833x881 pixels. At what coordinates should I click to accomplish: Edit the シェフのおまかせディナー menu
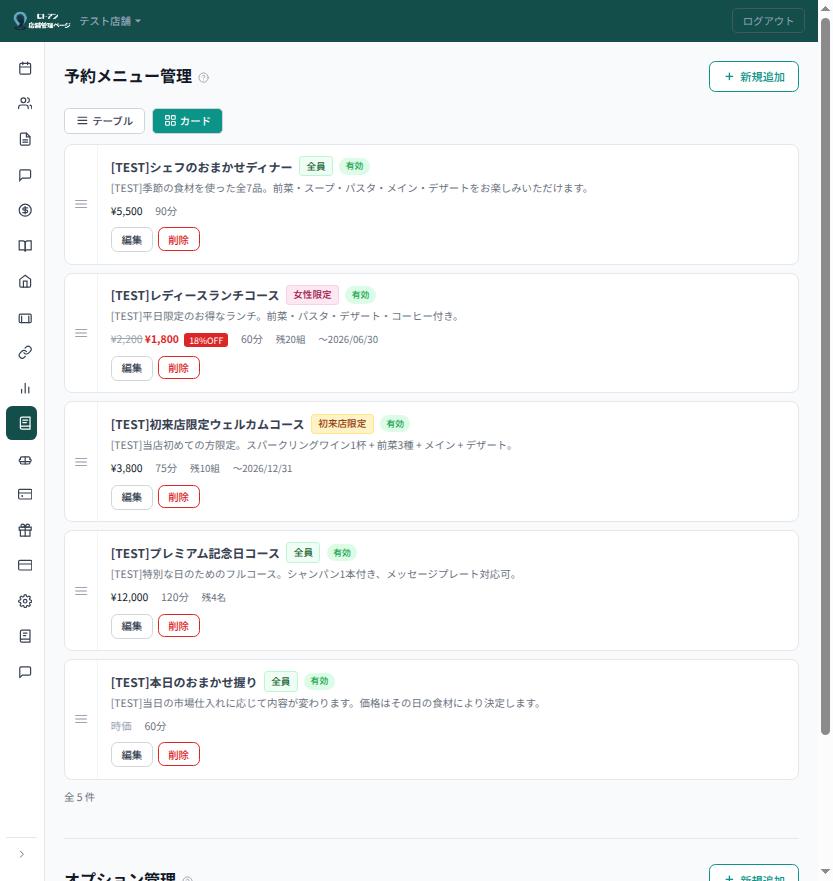click(131, 240)
